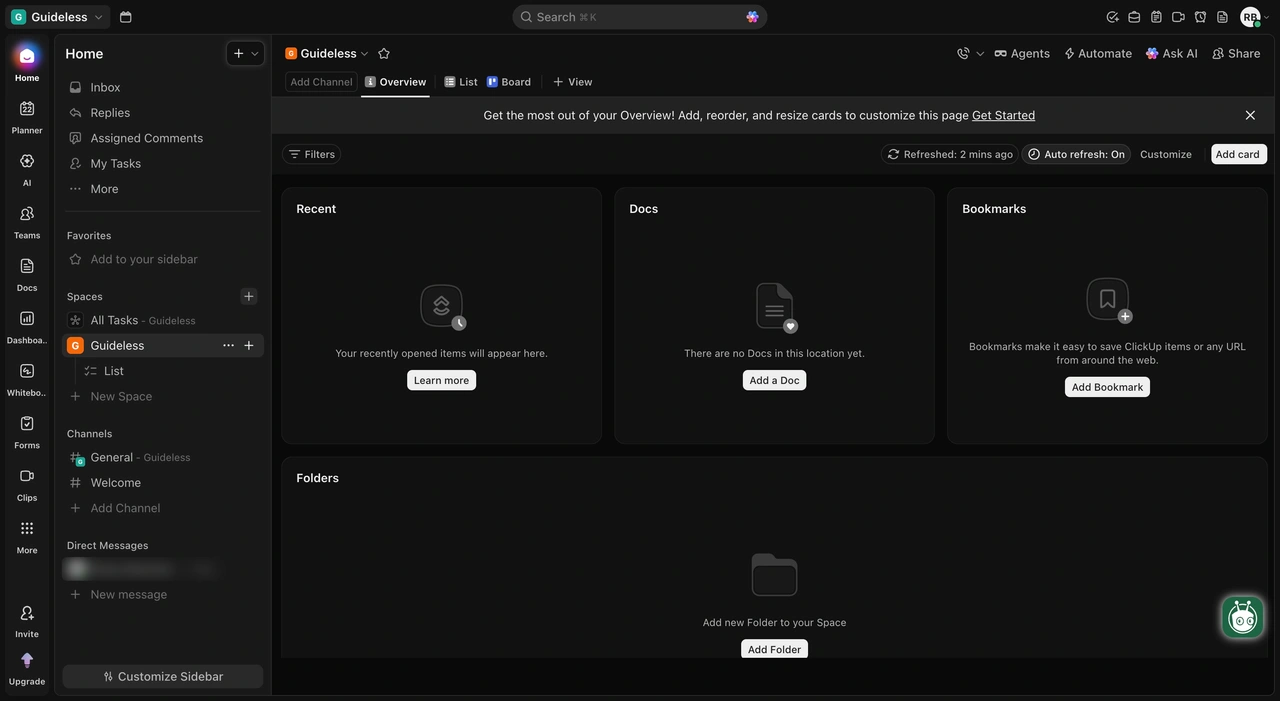The height and width of the screenshot is (701, 1280).
Task: Expand the Guideless workspace switcher
Action: click(59, 17)
